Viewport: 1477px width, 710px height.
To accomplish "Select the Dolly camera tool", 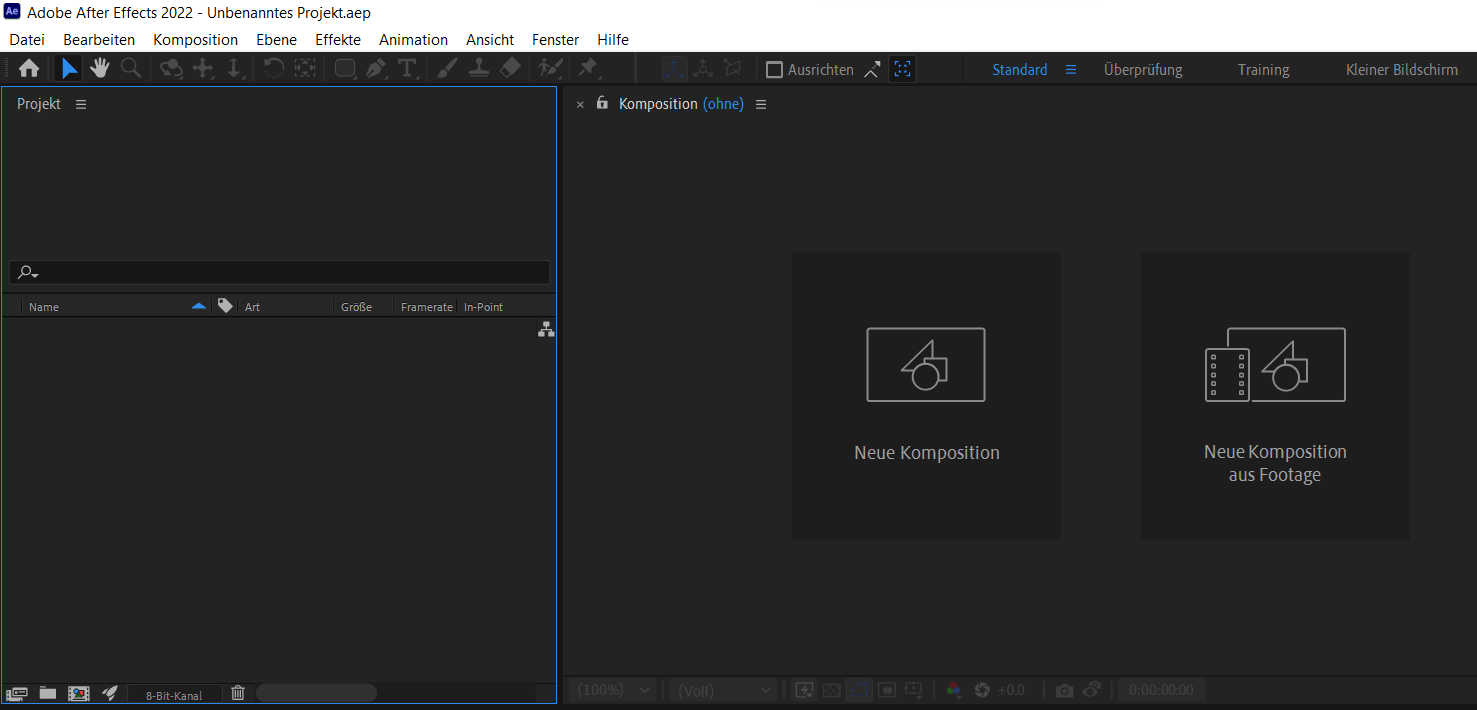I will [x=234, y=69].
